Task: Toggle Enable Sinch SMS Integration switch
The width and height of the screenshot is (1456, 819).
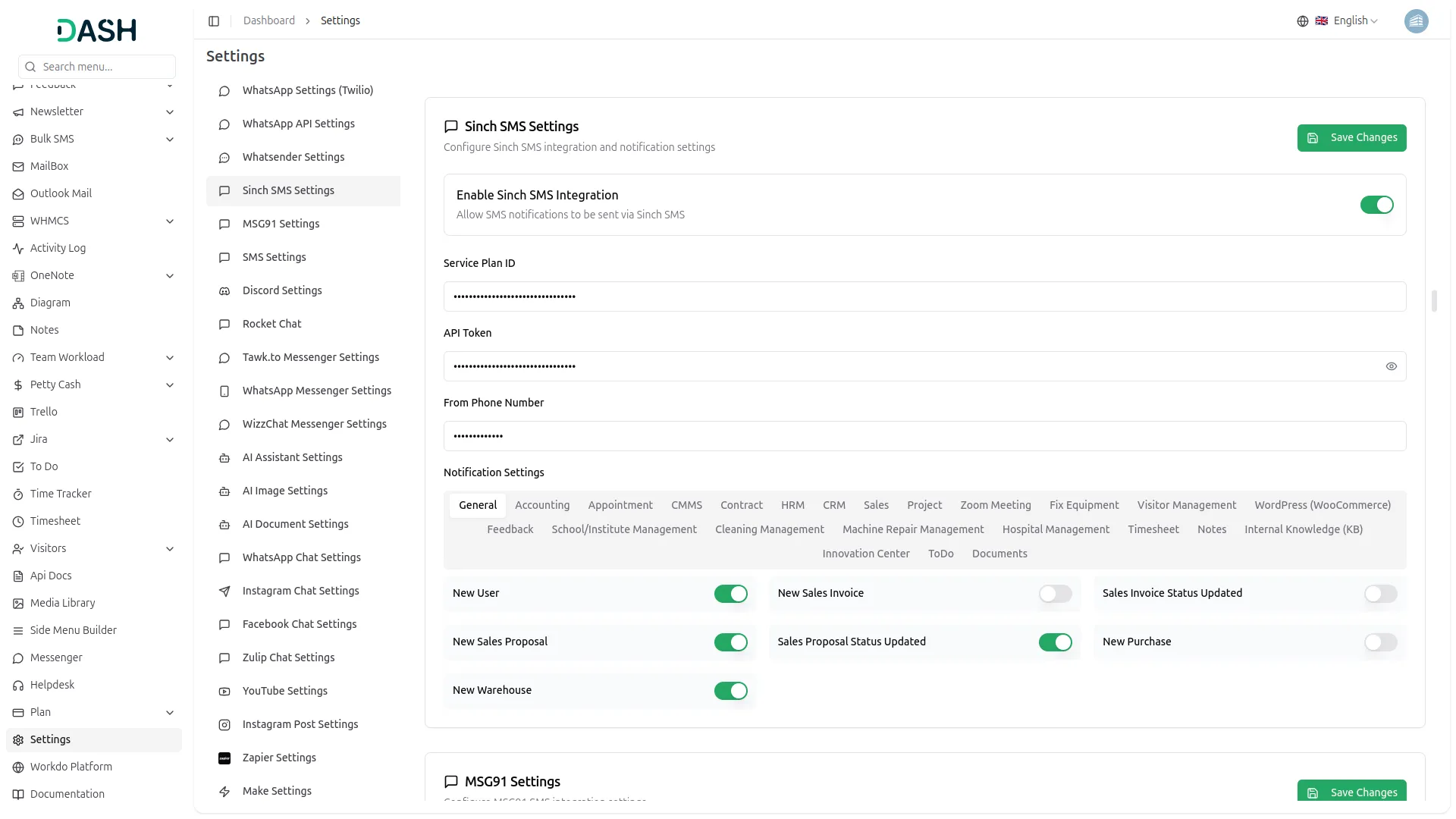Action: coord(1376,205)
